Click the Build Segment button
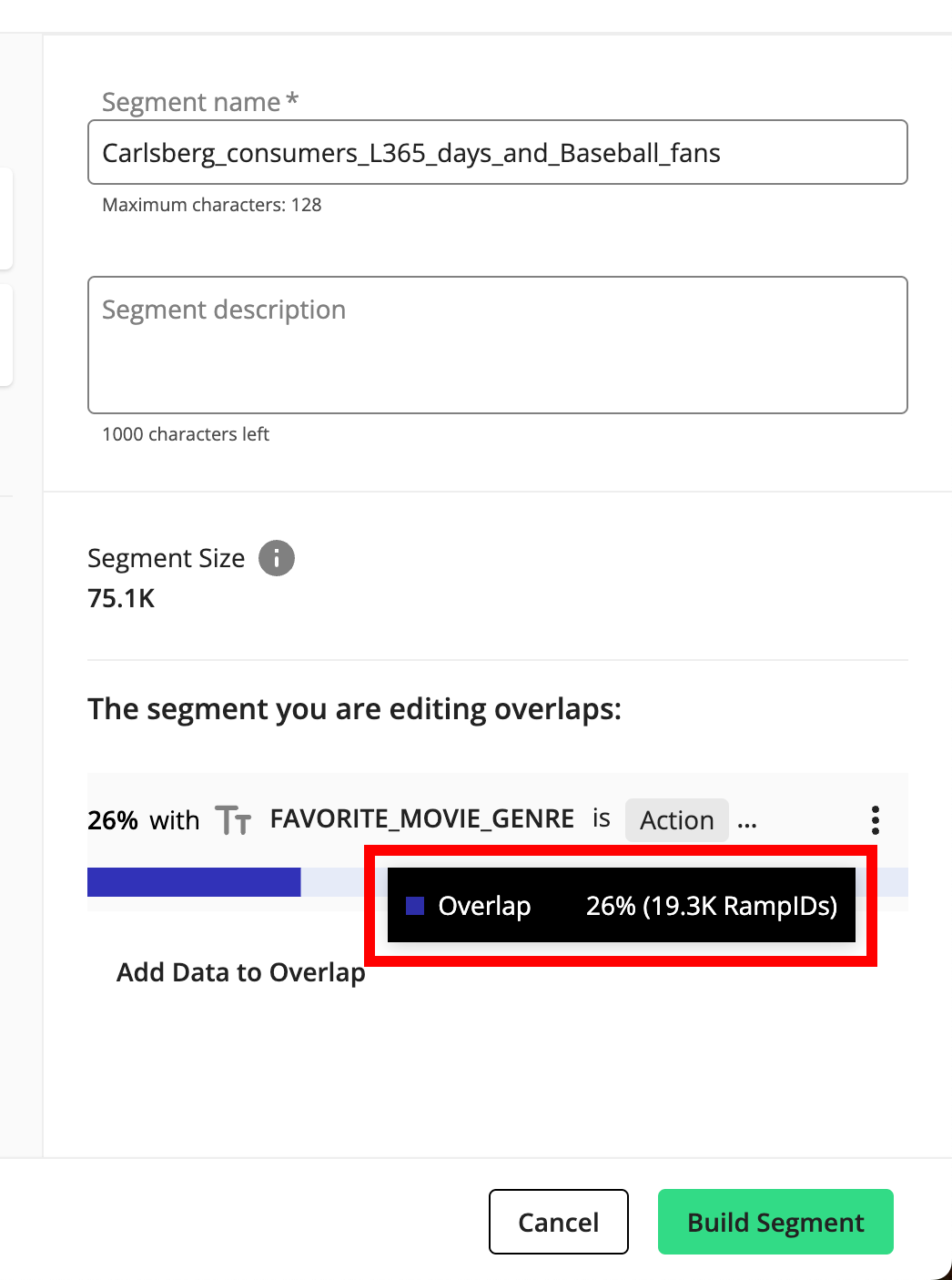The width and height of the screenshot is (952, 1280). (775, 1222)
